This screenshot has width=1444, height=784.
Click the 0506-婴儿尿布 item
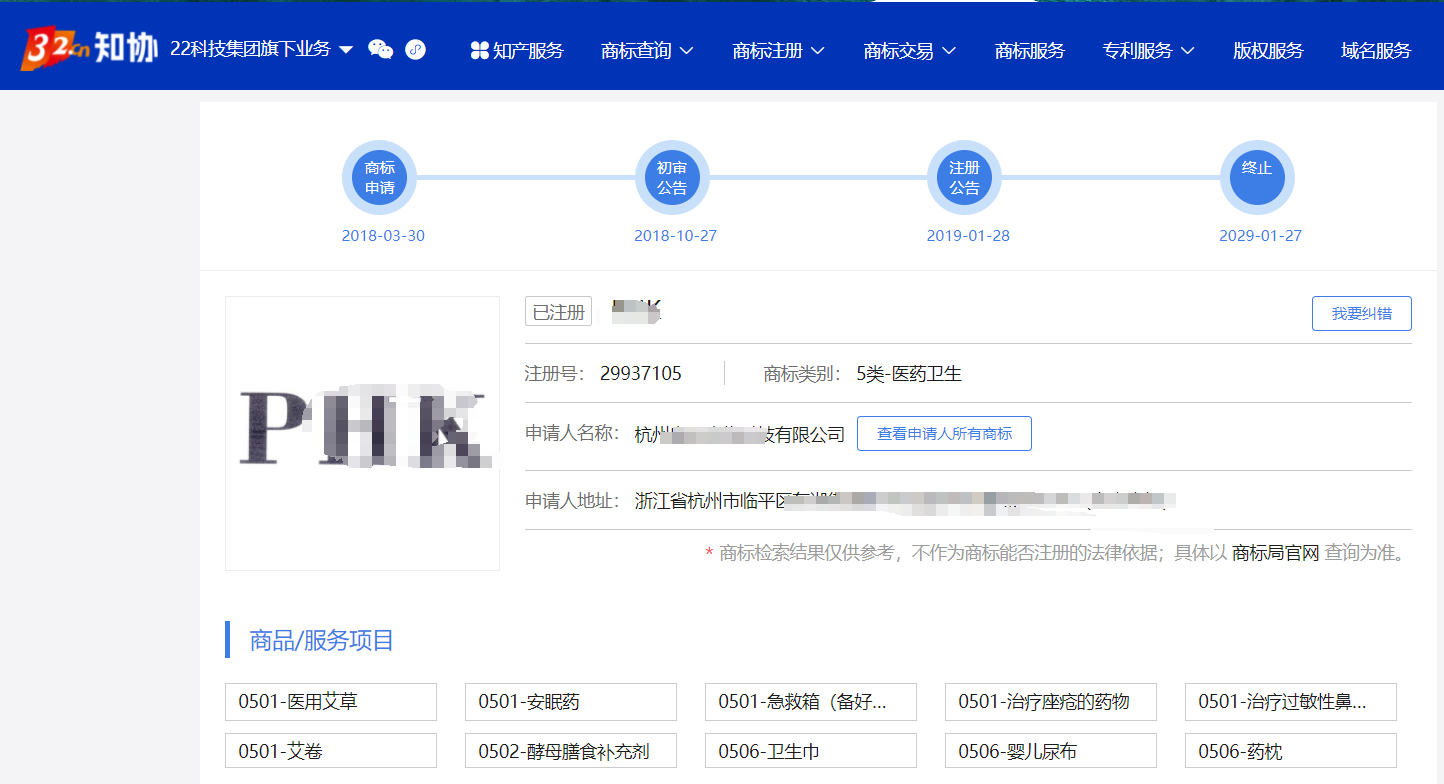(x=1051, y=751)
